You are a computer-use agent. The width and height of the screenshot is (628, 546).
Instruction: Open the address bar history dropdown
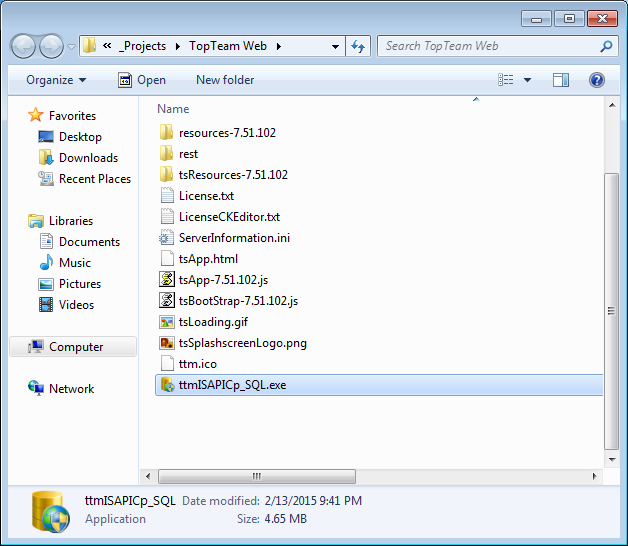334,46
